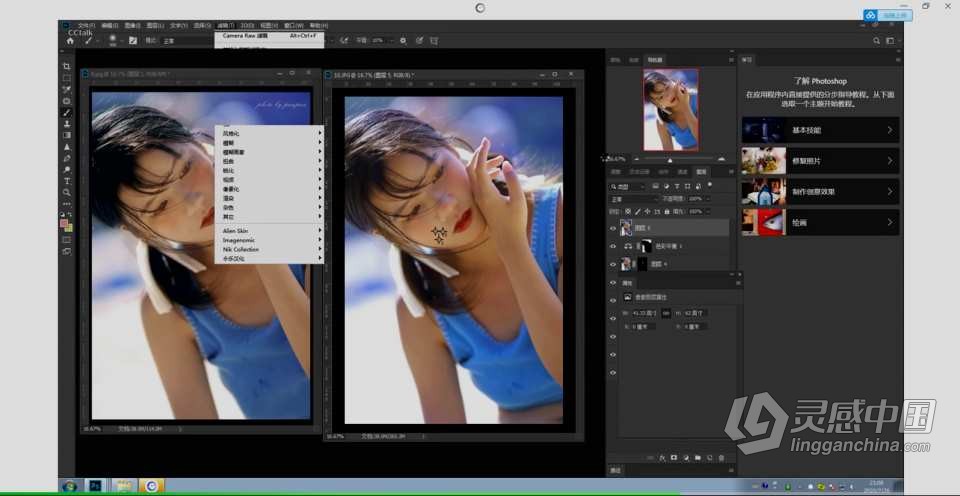Click the Search icon at top right
Screen dimensions: 960x496
tap(876, 41)
